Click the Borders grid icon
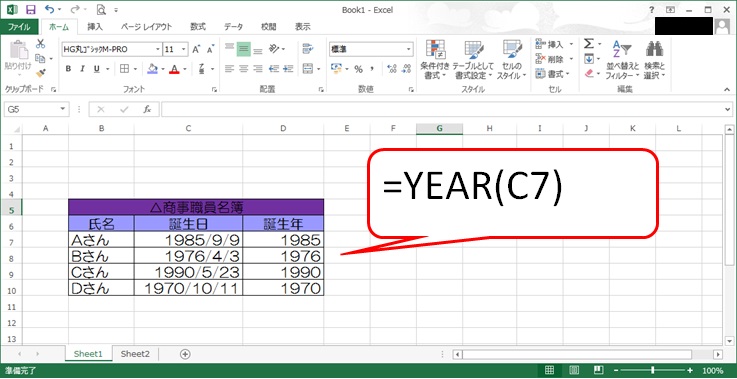 click(x=125, y=69)
